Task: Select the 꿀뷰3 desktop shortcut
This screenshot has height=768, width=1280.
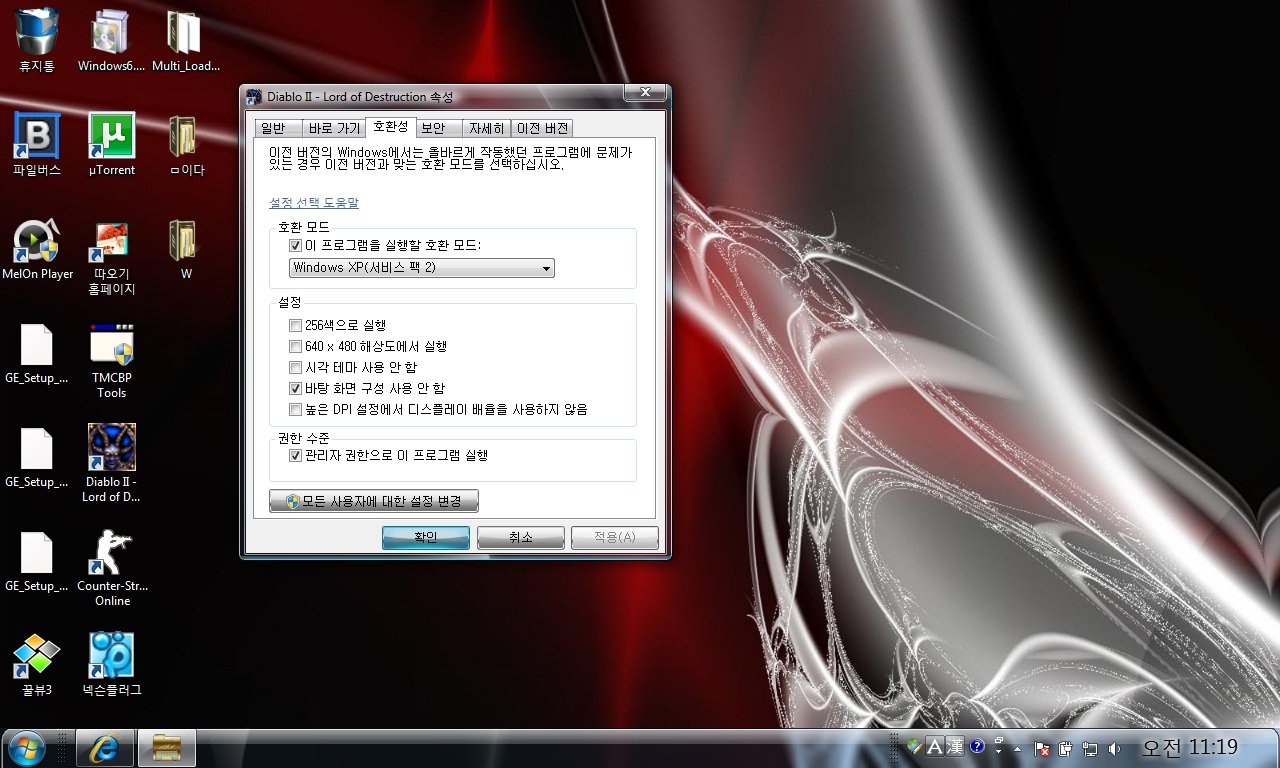Action: (x=37, y=664)
